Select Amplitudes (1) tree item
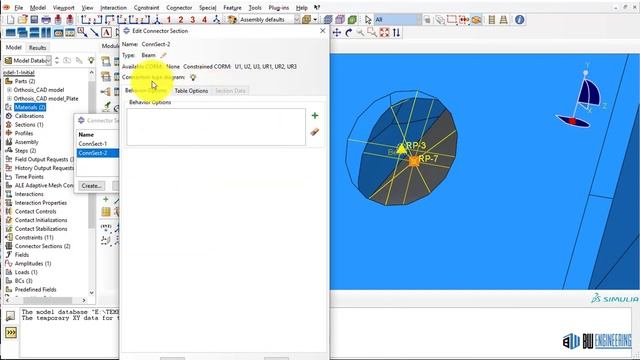The height and width of the screenshot is (360, 640). (33, 263)
